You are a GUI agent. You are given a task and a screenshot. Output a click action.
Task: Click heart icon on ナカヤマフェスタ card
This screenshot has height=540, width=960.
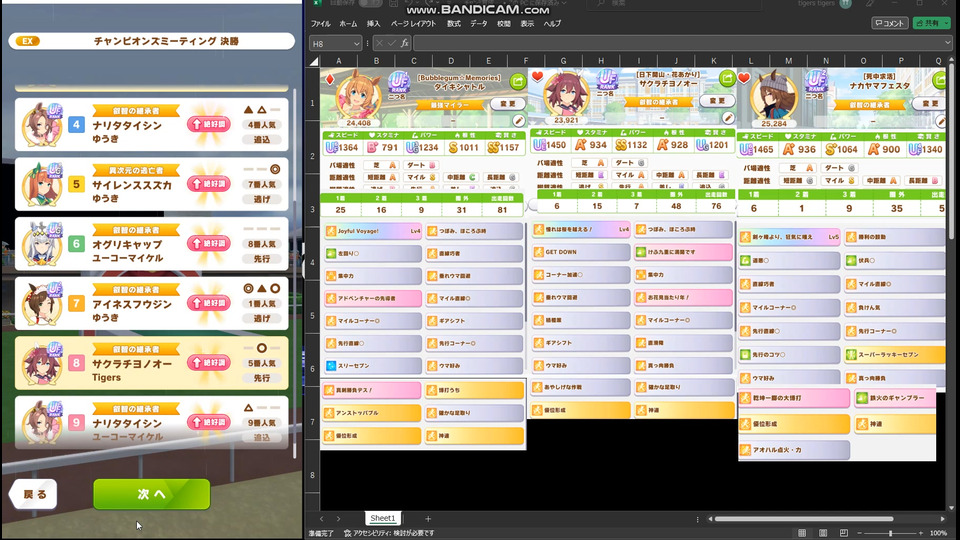tap(744, 78)
